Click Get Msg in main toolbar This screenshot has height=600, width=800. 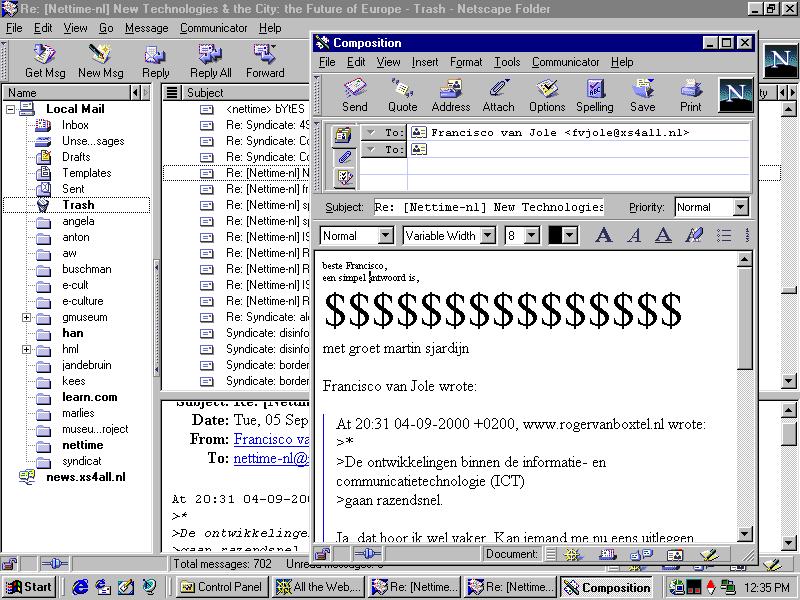point(46,62)
